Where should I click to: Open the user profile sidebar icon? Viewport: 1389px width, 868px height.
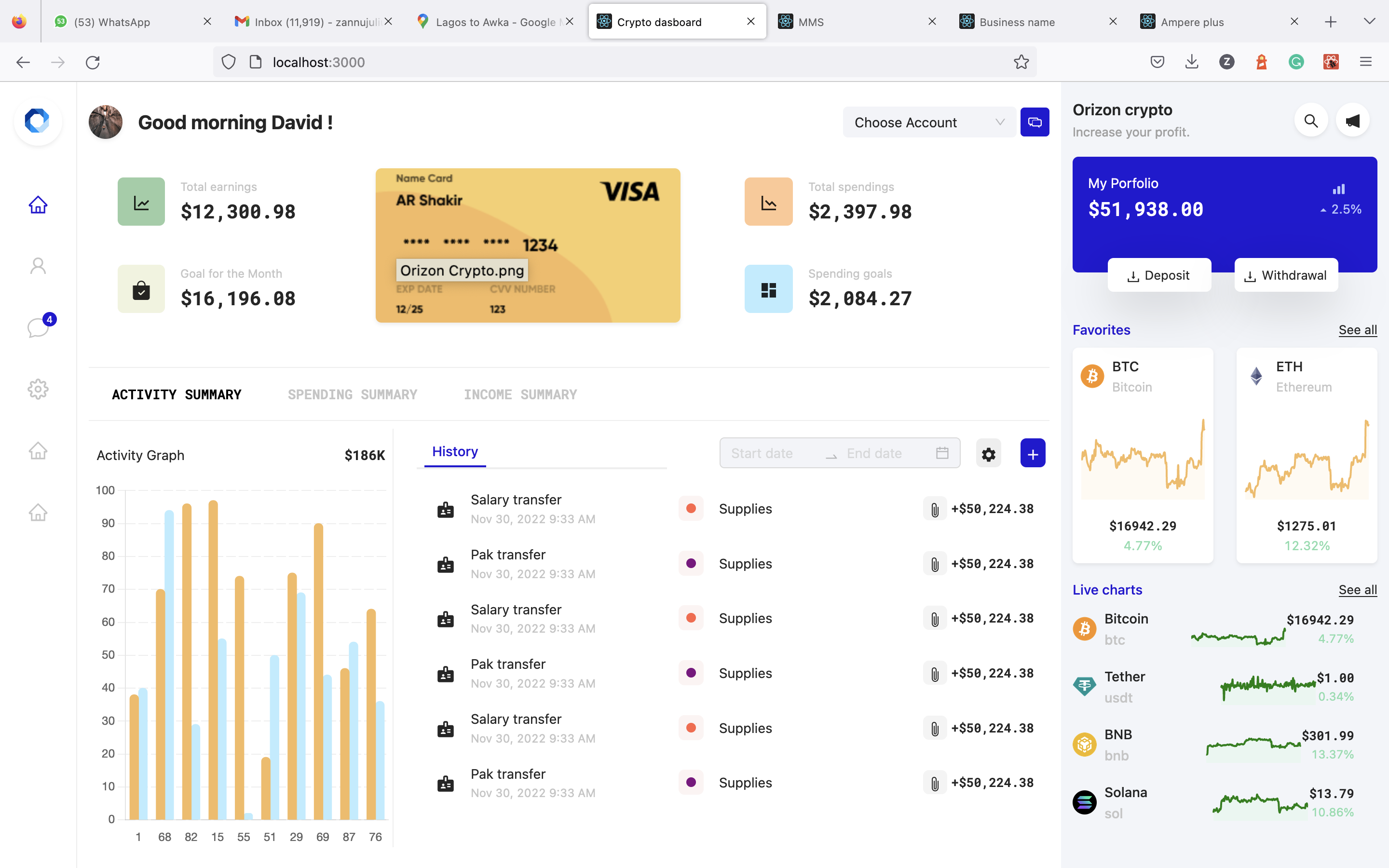[38, 266]
